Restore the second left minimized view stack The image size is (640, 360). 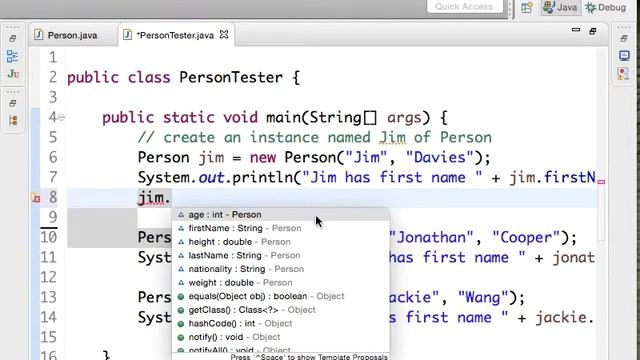tap(13, 103)
